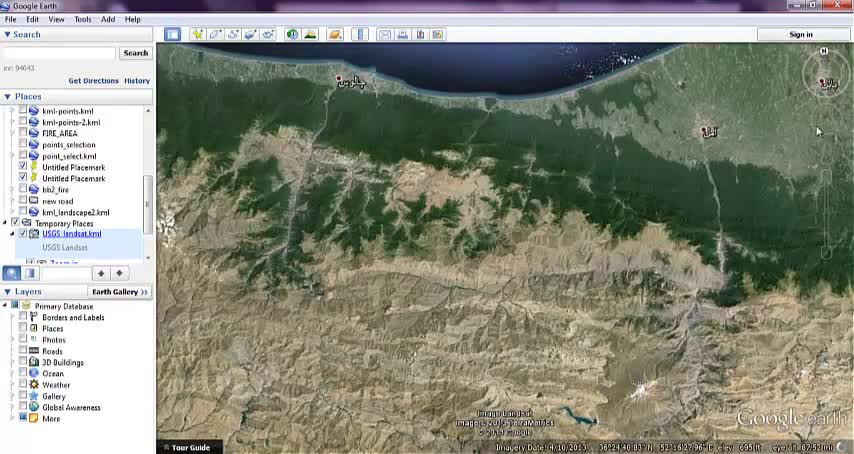Viewport: 854px width, 454px height.
Task: Click the USGS_landsat.kml link
Action: 71,234
